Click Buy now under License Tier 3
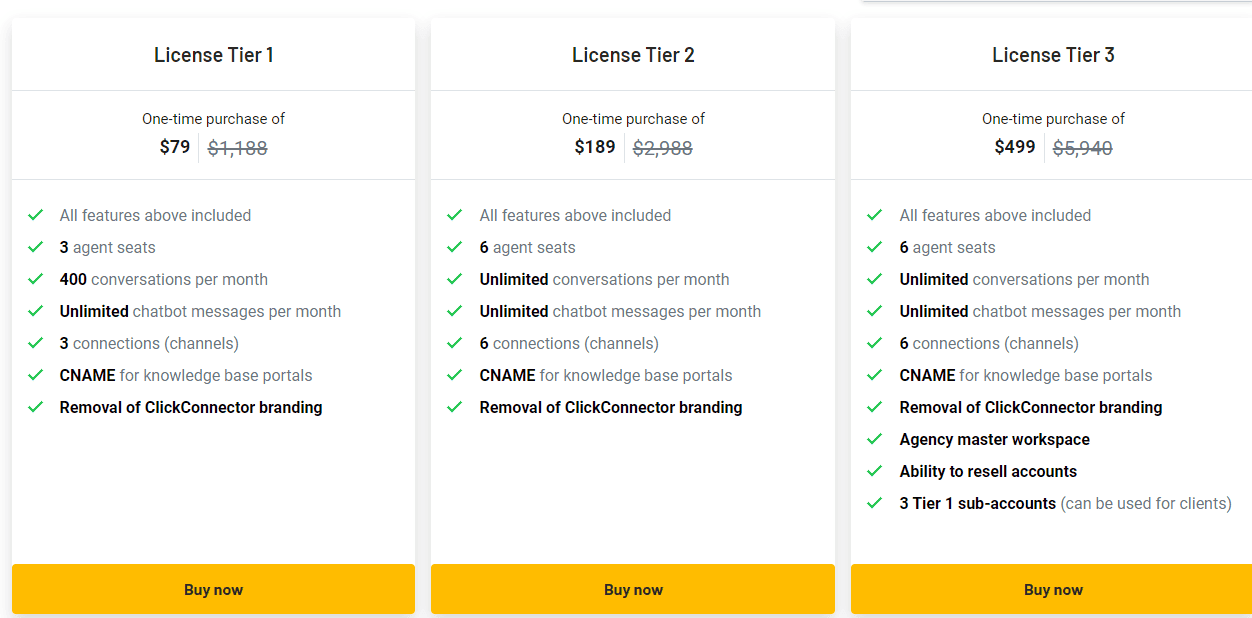 1053,589
